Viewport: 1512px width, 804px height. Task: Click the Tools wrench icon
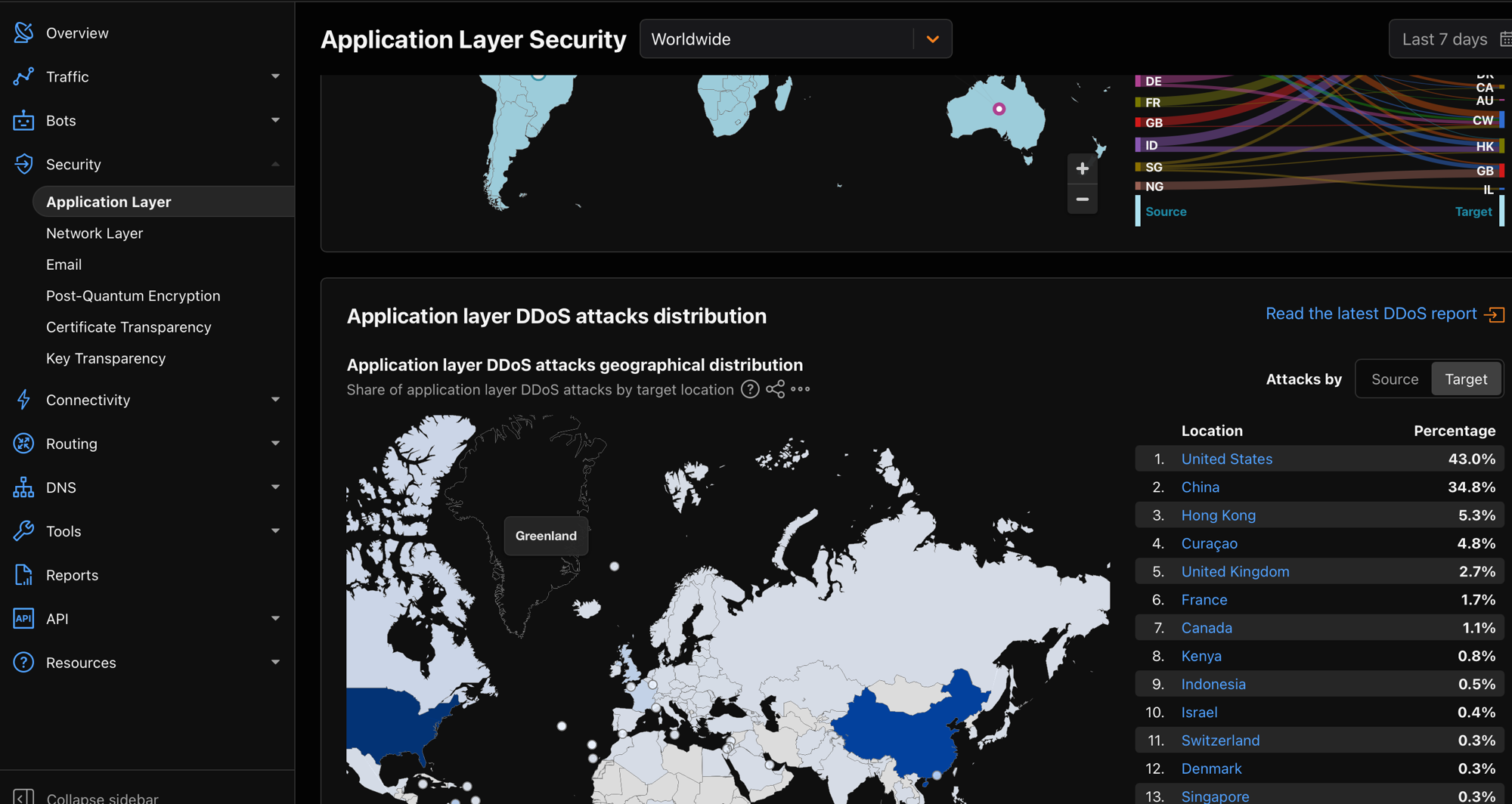[23, 531]
